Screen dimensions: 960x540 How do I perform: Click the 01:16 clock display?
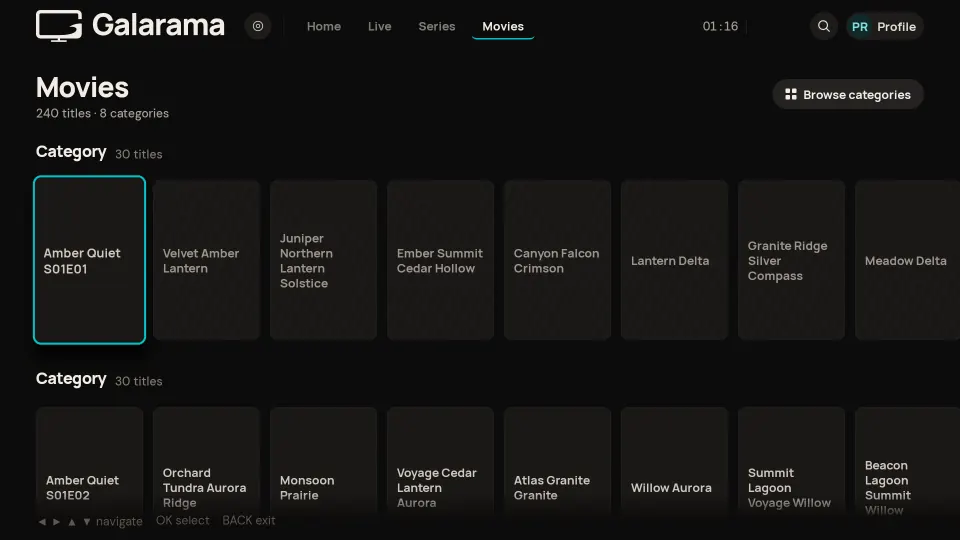(720, 26)
